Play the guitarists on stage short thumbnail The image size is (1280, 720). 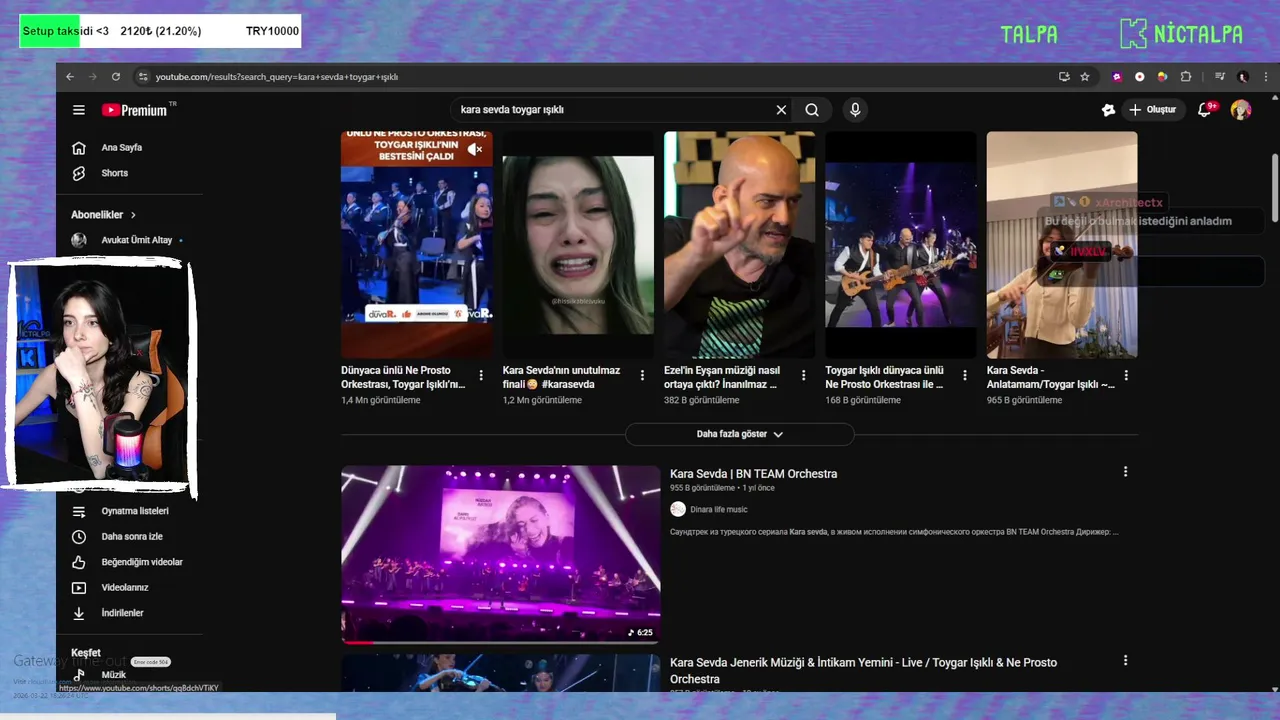900,245
